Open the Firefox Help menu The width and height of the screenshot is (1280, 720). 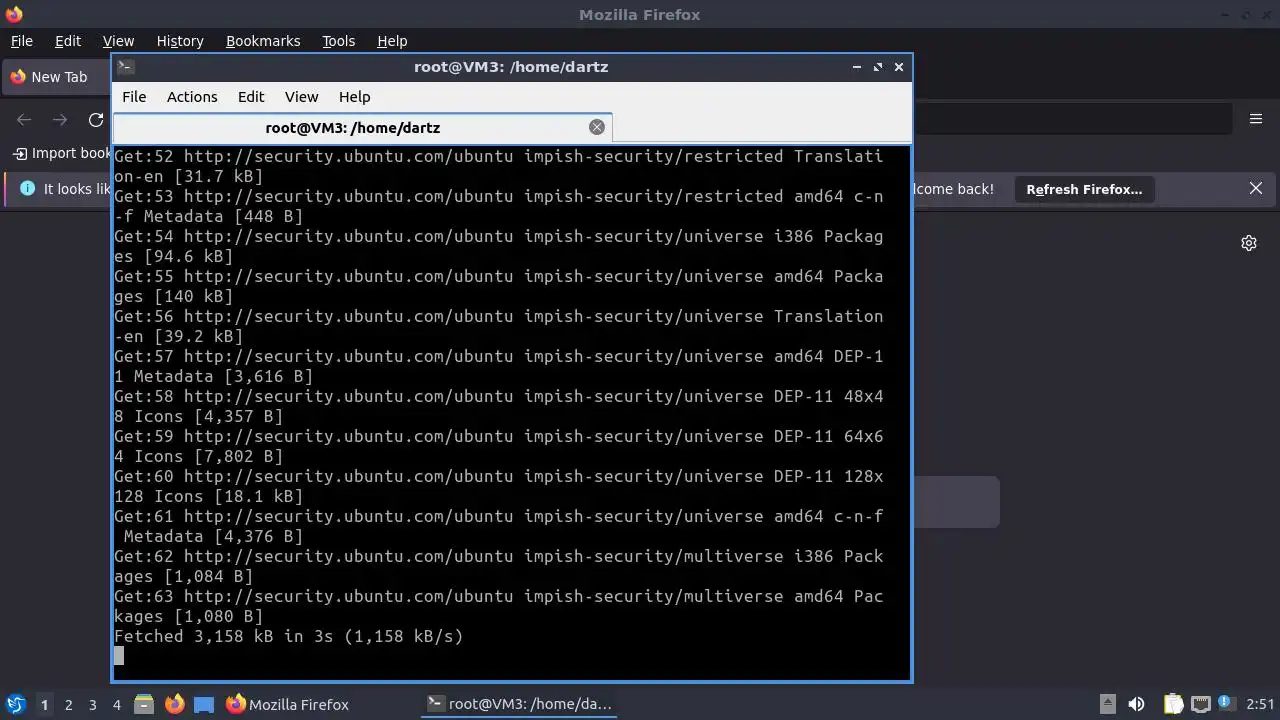click(392, 41)
